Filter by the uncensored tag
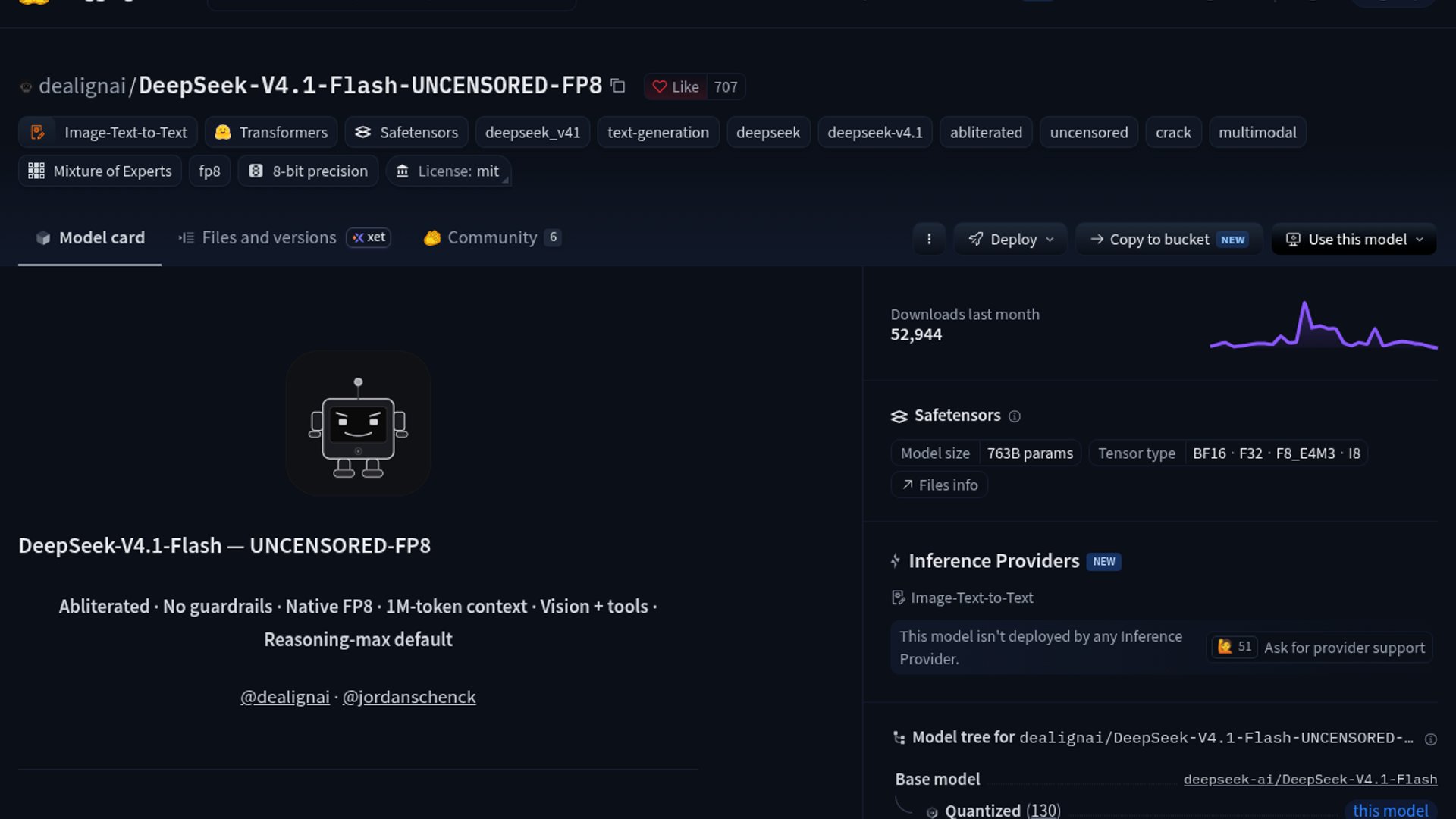 [x=1089, y=132]
